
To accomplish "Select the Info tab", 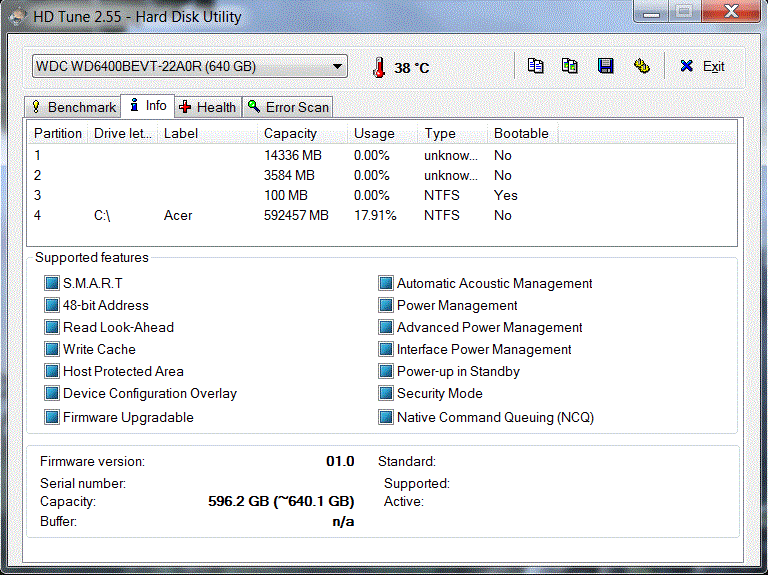I will pyautogui.click(x=148, y=106).
